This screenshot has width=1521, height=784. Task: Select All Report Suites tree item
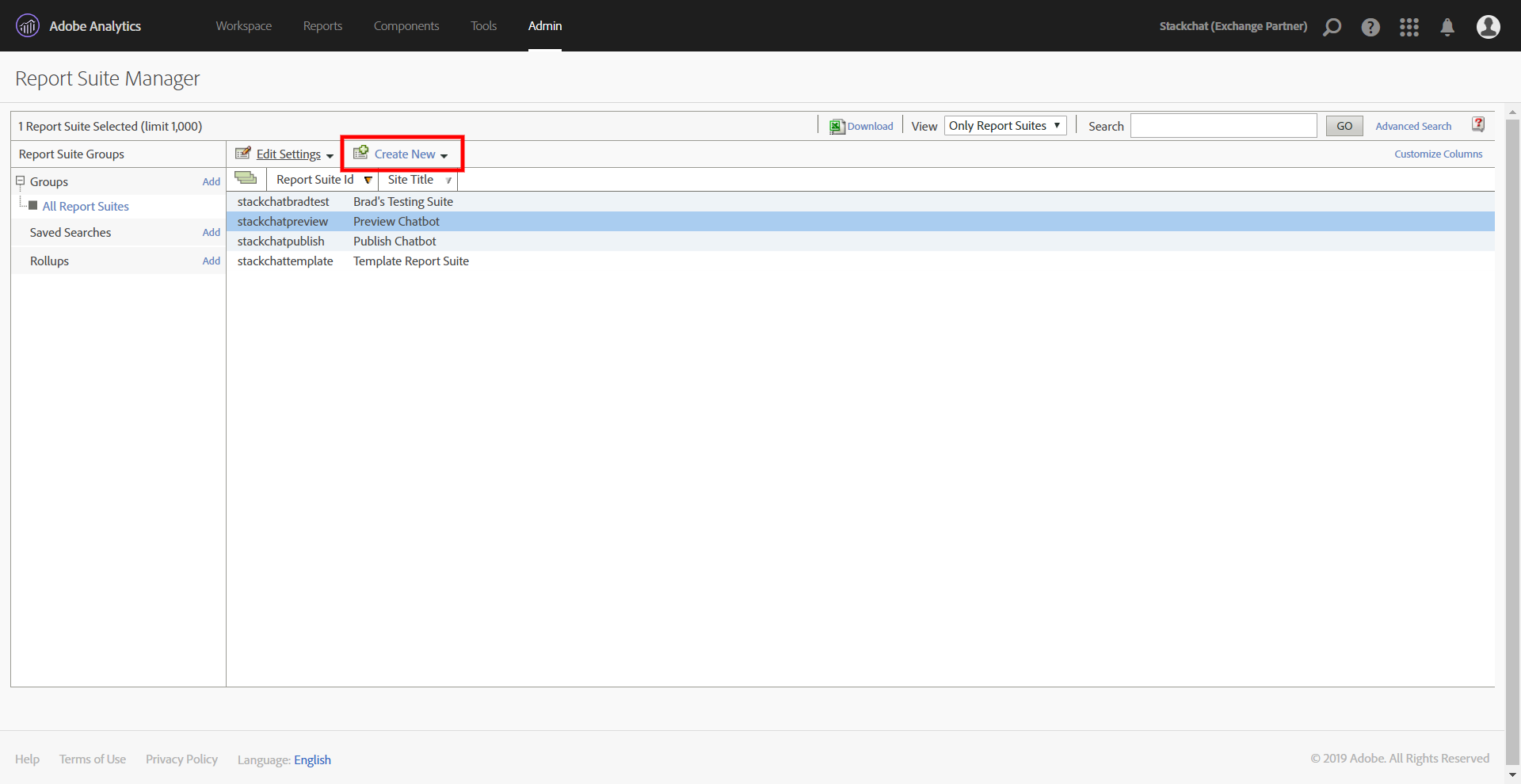click(86, 207)
